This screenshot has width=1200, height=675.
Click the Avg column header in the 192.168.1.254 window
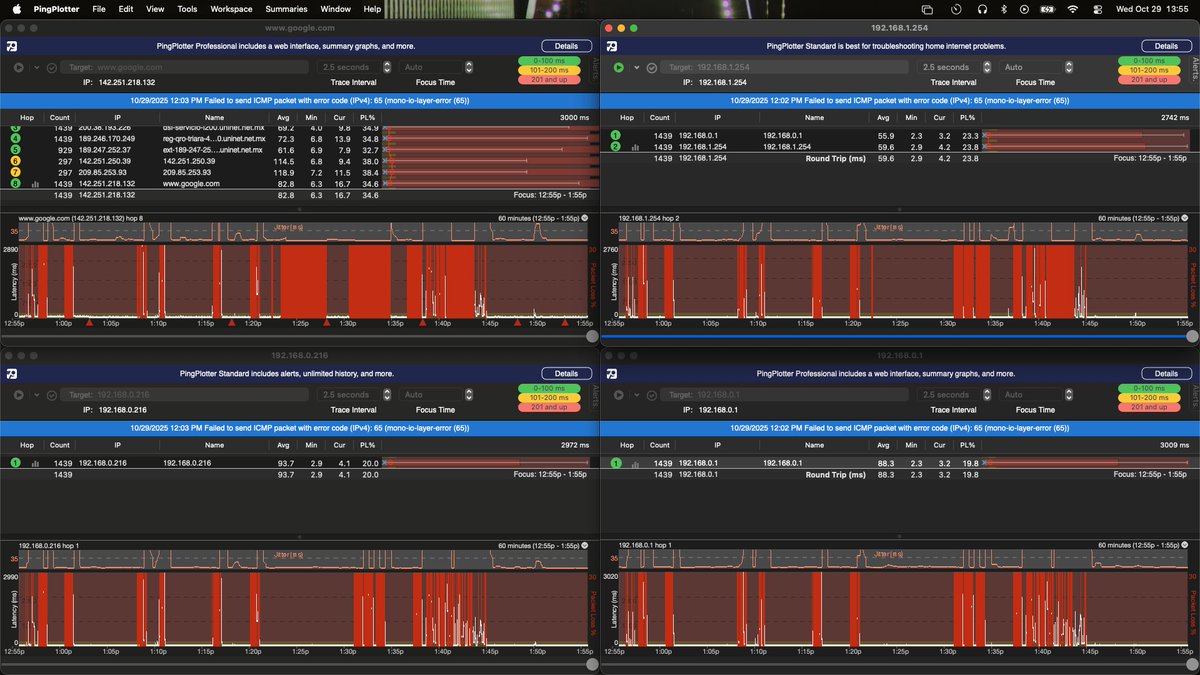(x=885, y=117)
